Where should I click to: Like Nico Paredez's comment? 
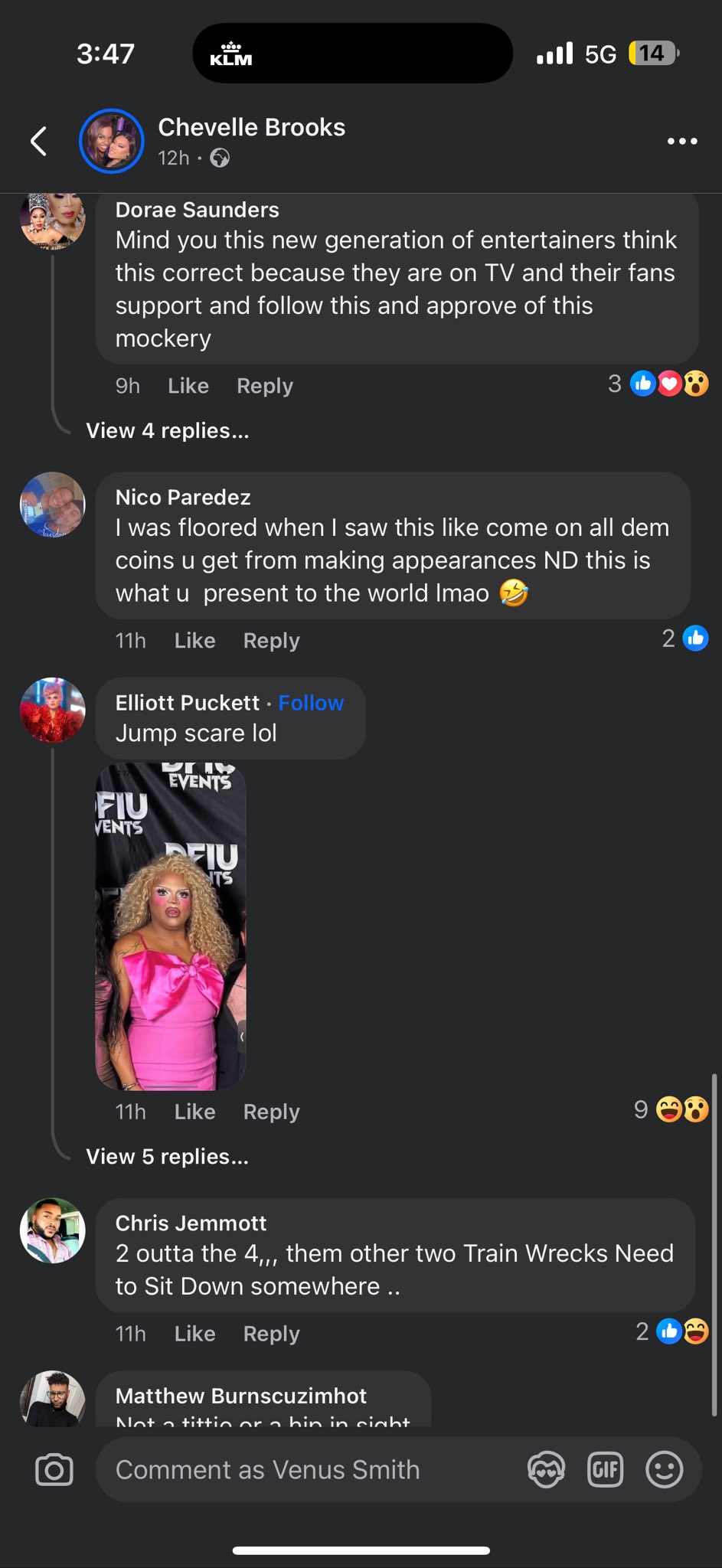click(x=194, y=640)
